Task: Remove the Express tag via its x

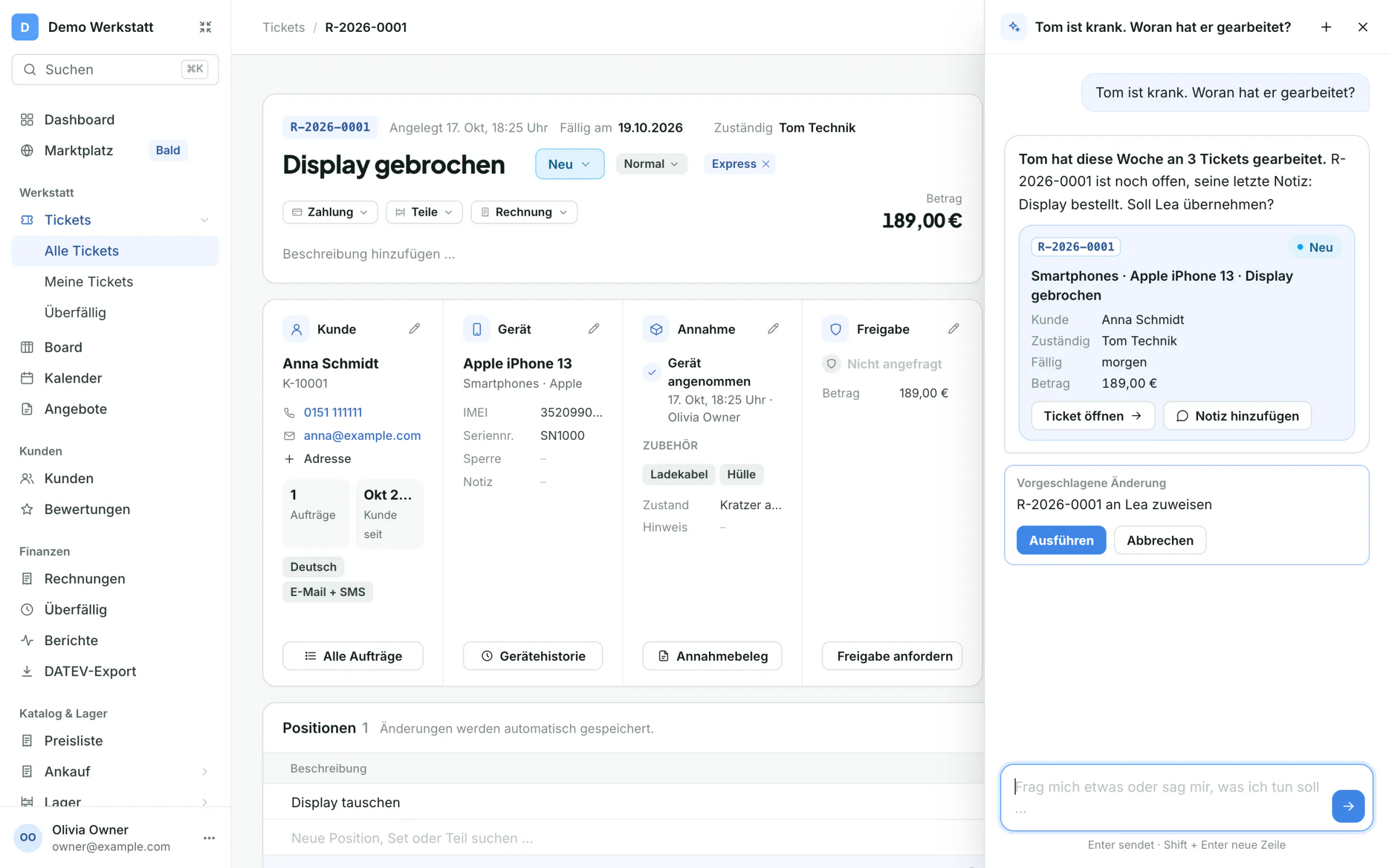Action: coord(766,164)
